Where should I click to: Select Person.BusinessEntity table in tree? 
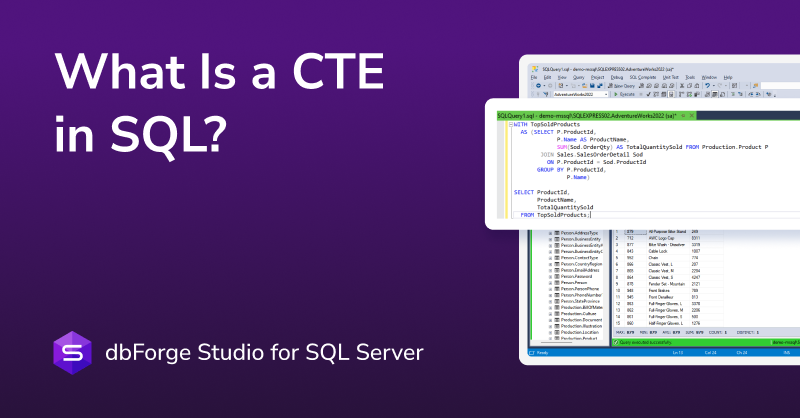[x=581, y=239]
